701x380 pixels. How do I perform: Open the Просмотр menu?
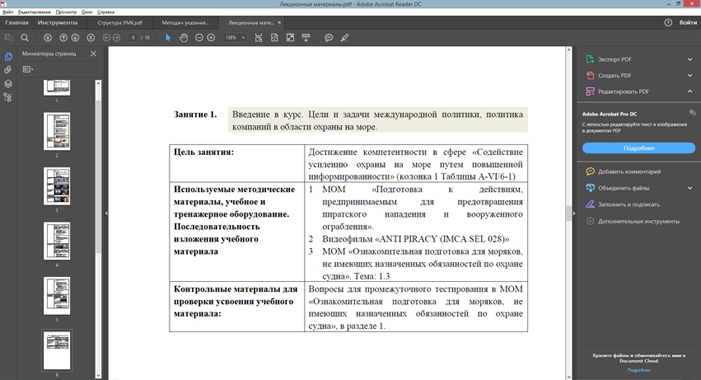click(66, 12)
